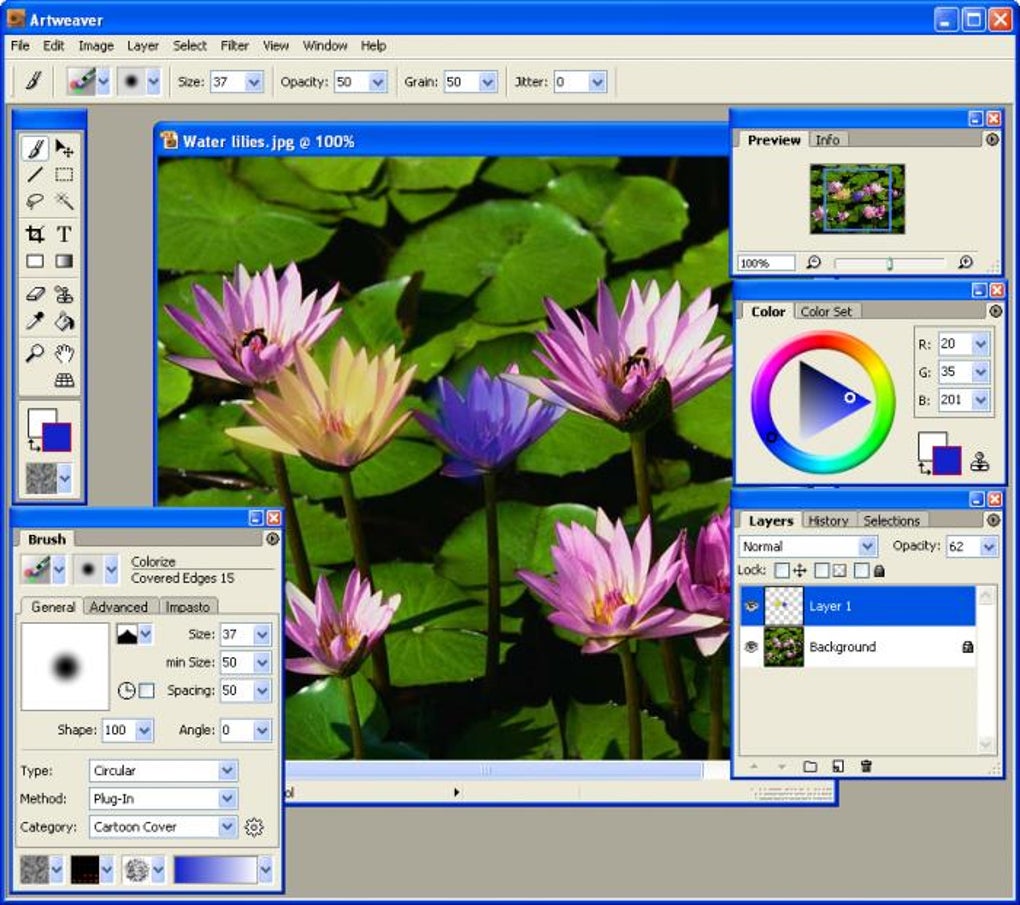The image size is (1020, 905).
Task: Open the toolbar Size dropdown
Action: coord(254,82)
